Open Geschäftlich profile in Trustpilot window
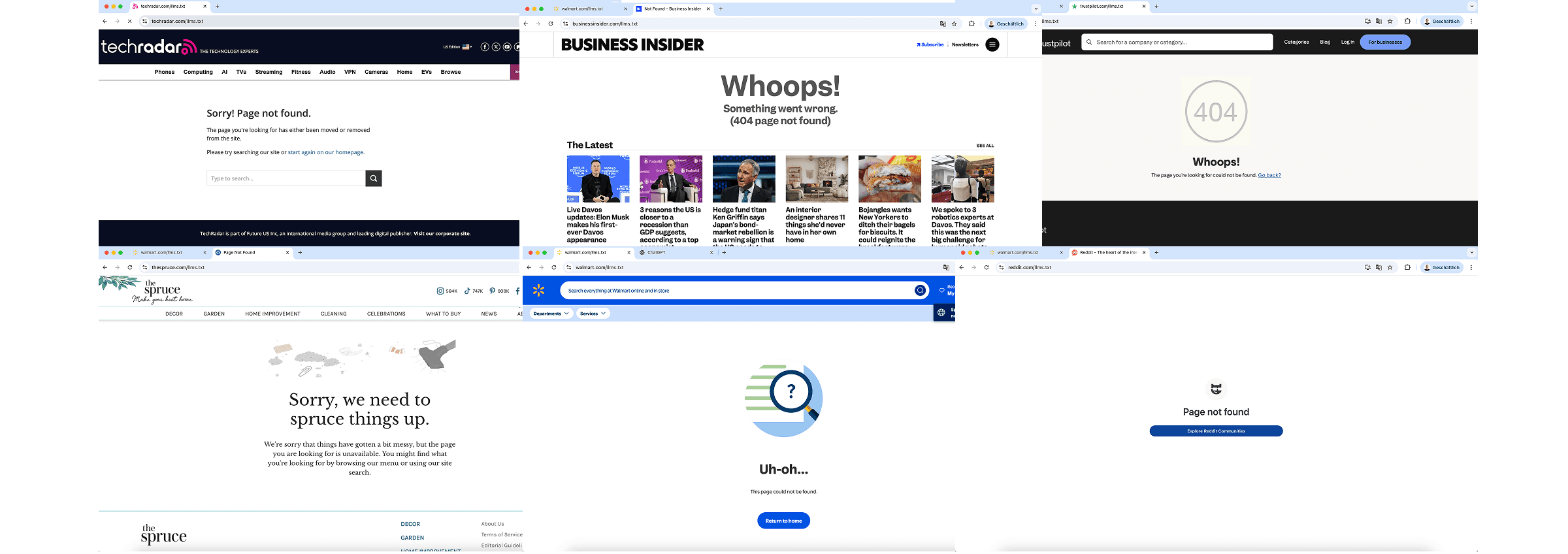1568x554 pixels. pos(1442,21)
